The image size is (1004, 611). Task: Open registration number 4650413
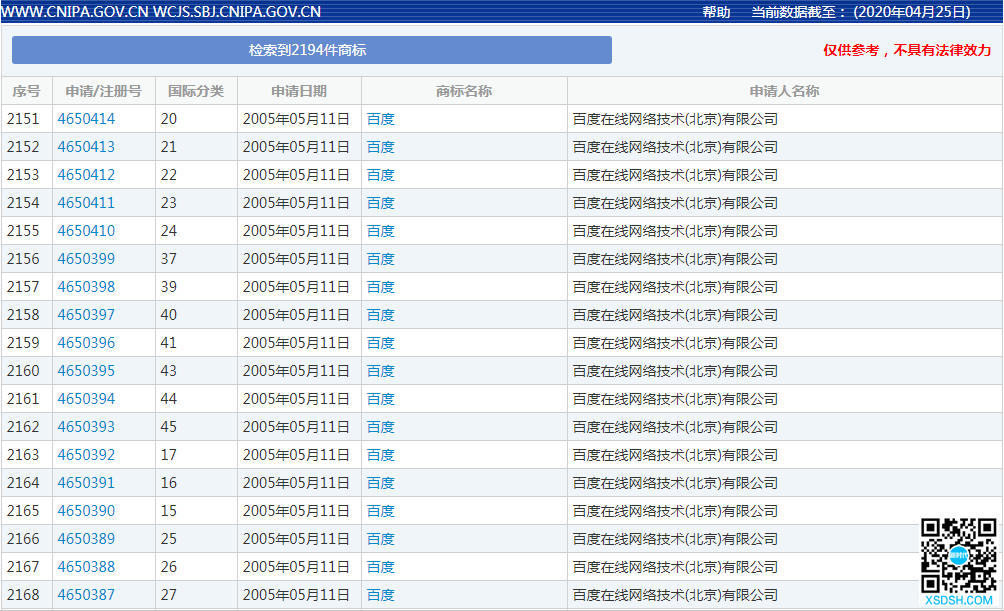(86, 147)
